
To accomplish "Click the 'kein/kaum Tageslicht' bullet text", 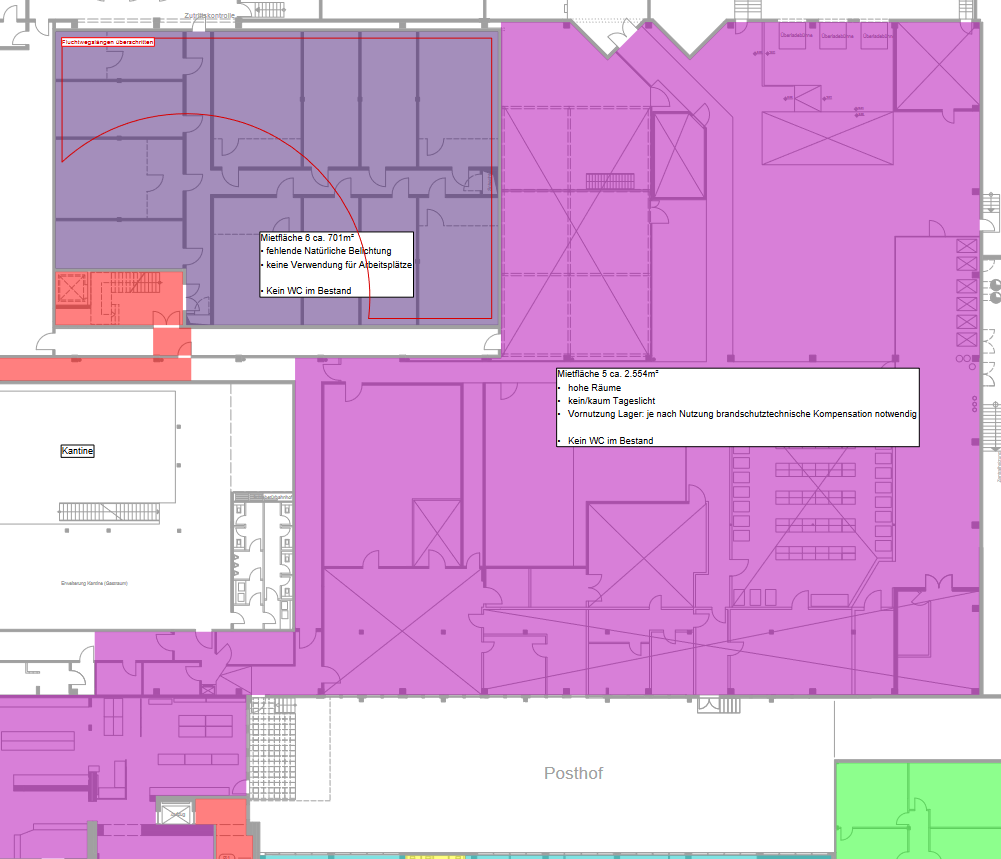I will (608, 400).
